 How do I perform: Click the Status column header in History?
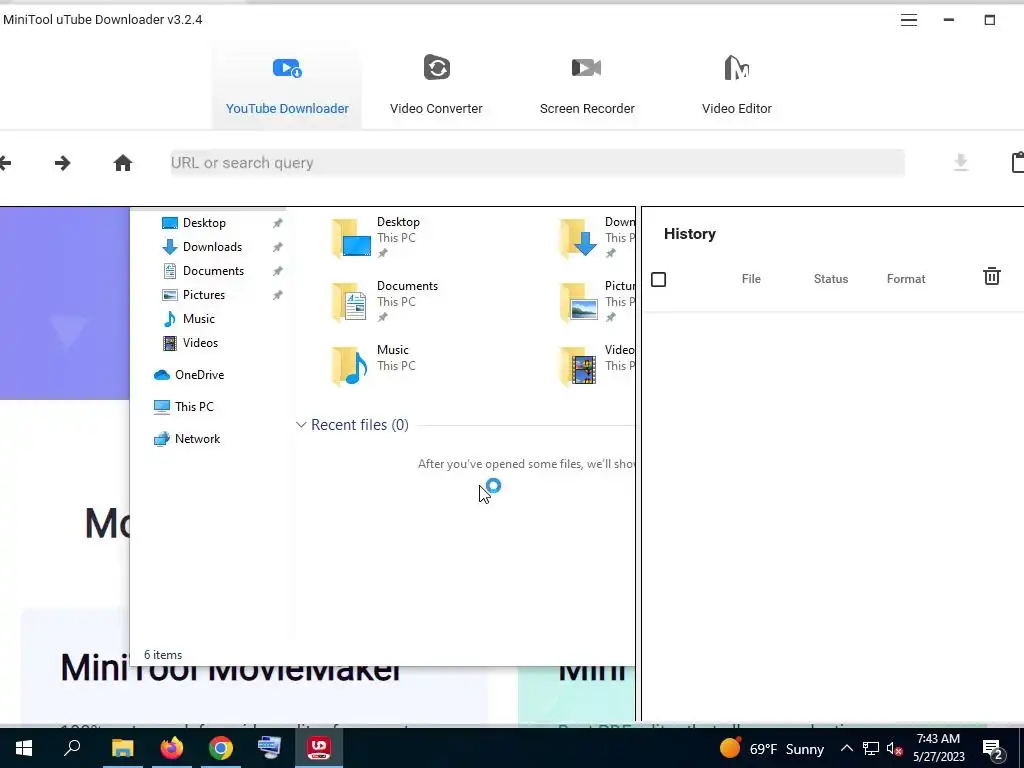click(831, 279)
